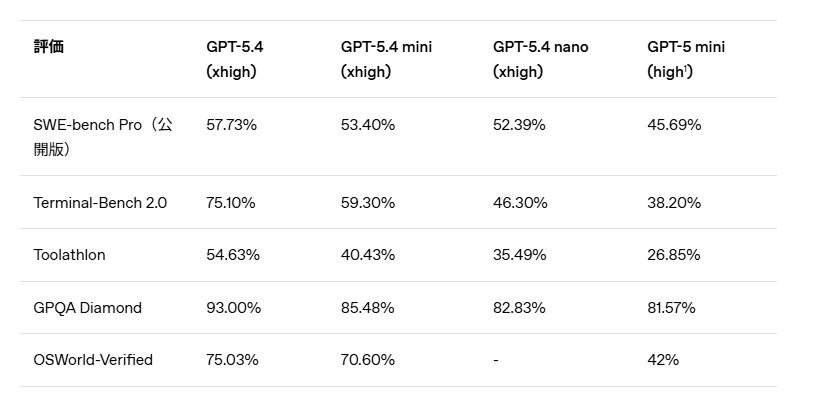Click the 57.73% SWE-bench Pro score

232,125
